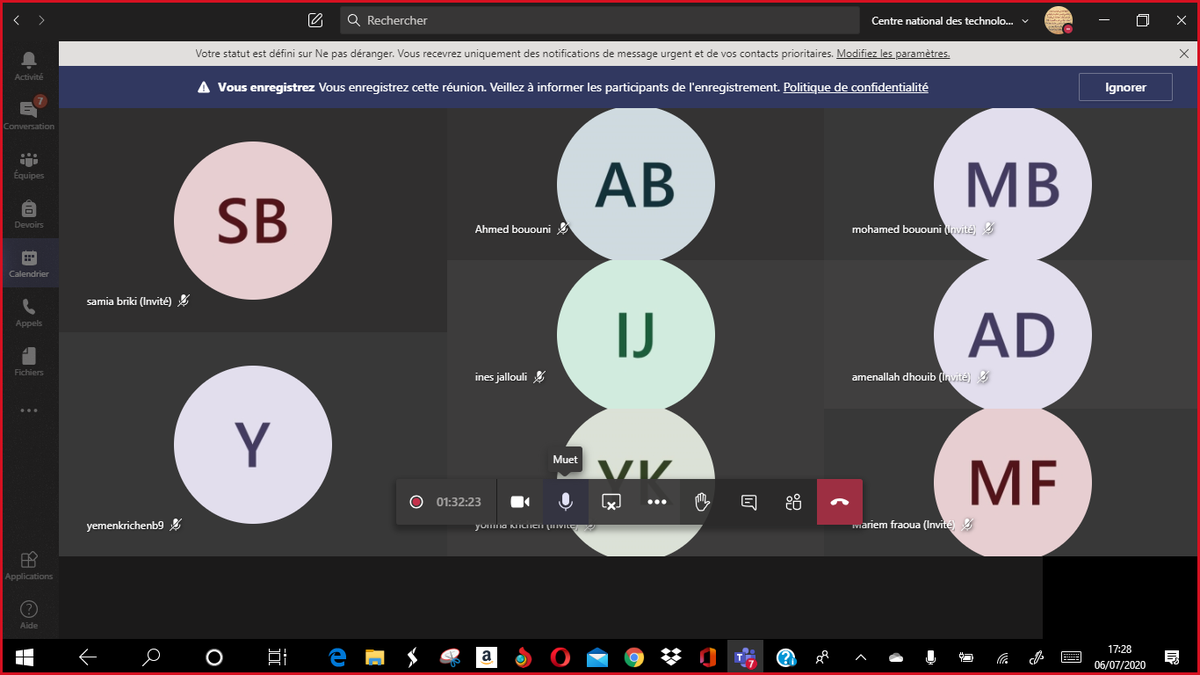The width and height of the screenshot is (1200, 675).
Task: Select the IJ avatar of ines jallouli
Action: (x=636, y=336)
